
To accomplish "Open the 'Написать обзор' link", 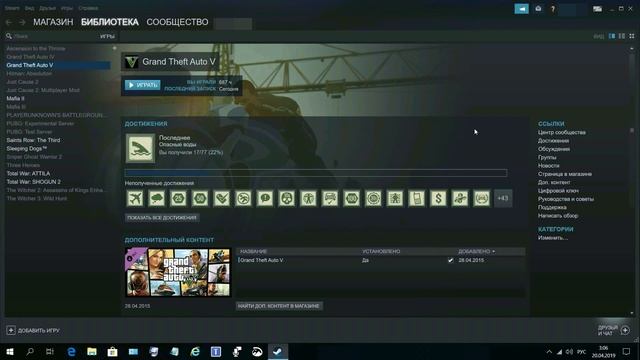I will (x=558, y=216).
